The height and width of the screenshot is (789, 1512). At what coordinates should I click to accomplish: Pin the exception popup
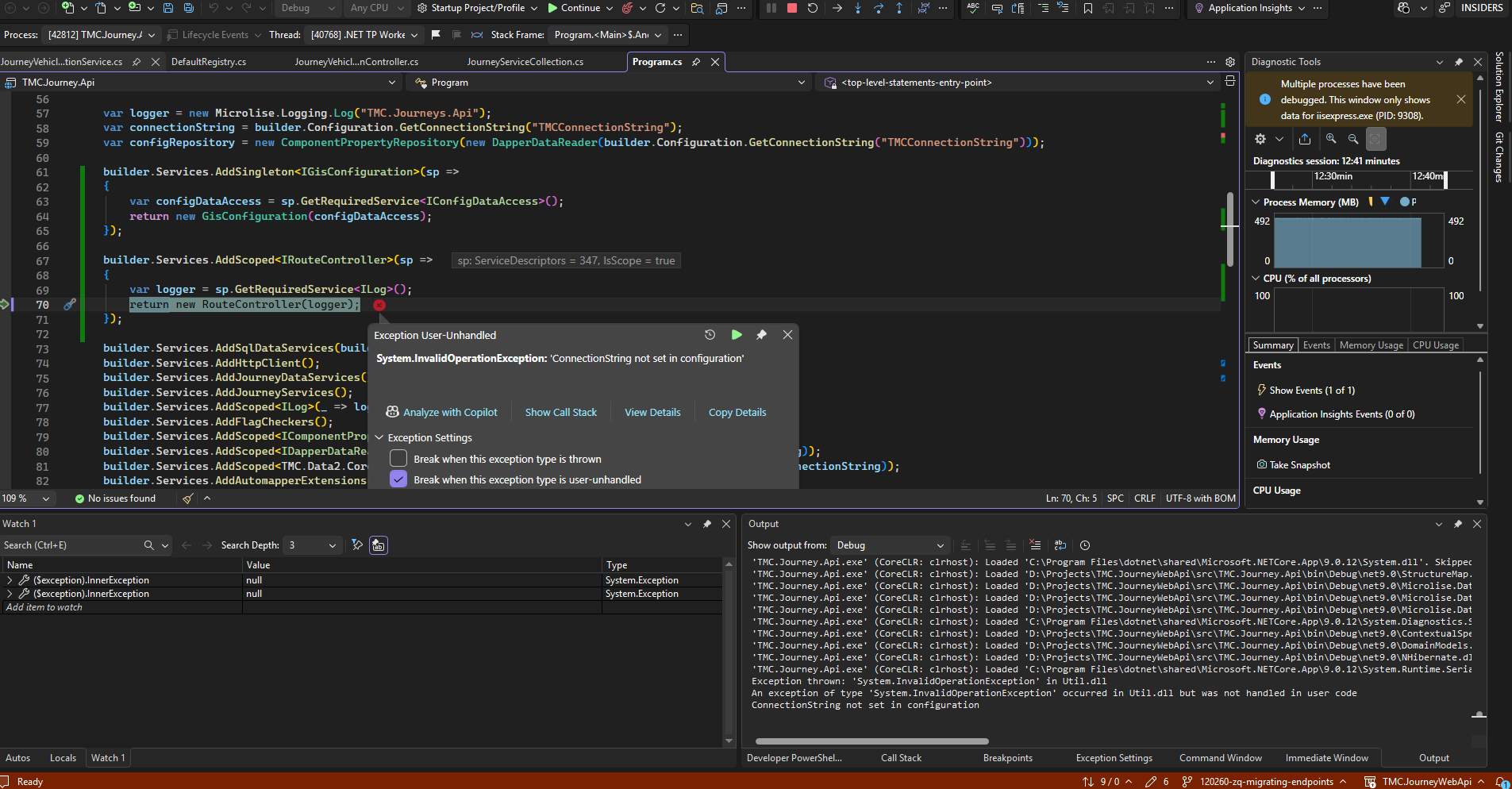point(761,335)
